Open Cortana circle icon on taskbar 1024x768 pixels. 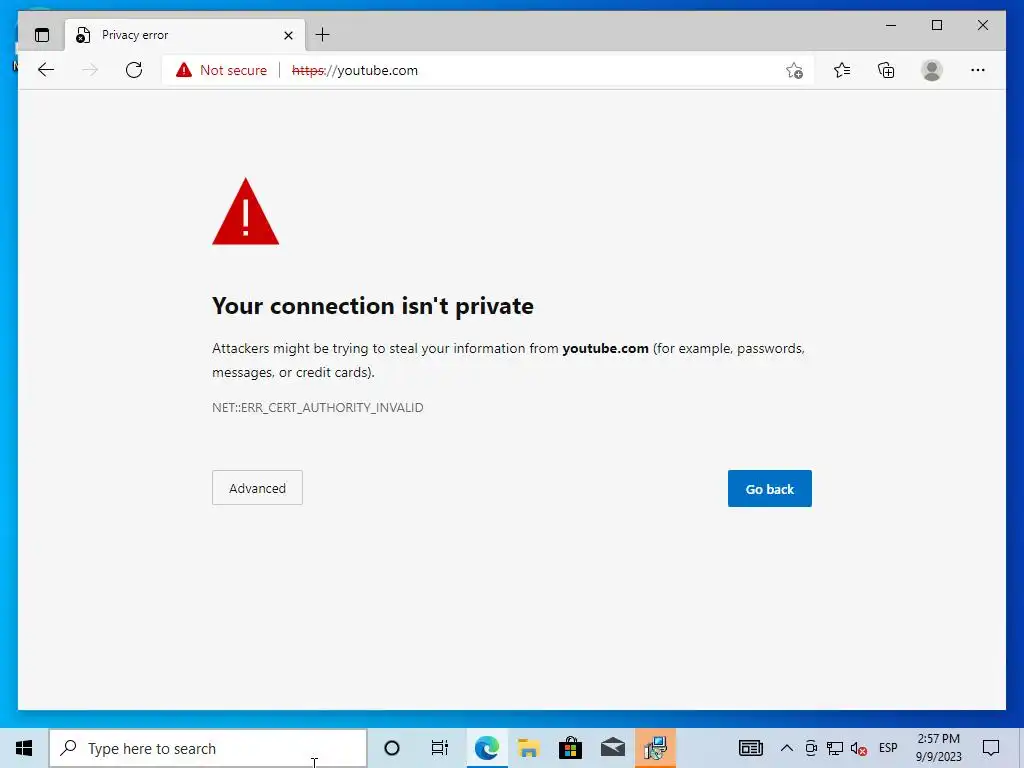click(392, 748)
